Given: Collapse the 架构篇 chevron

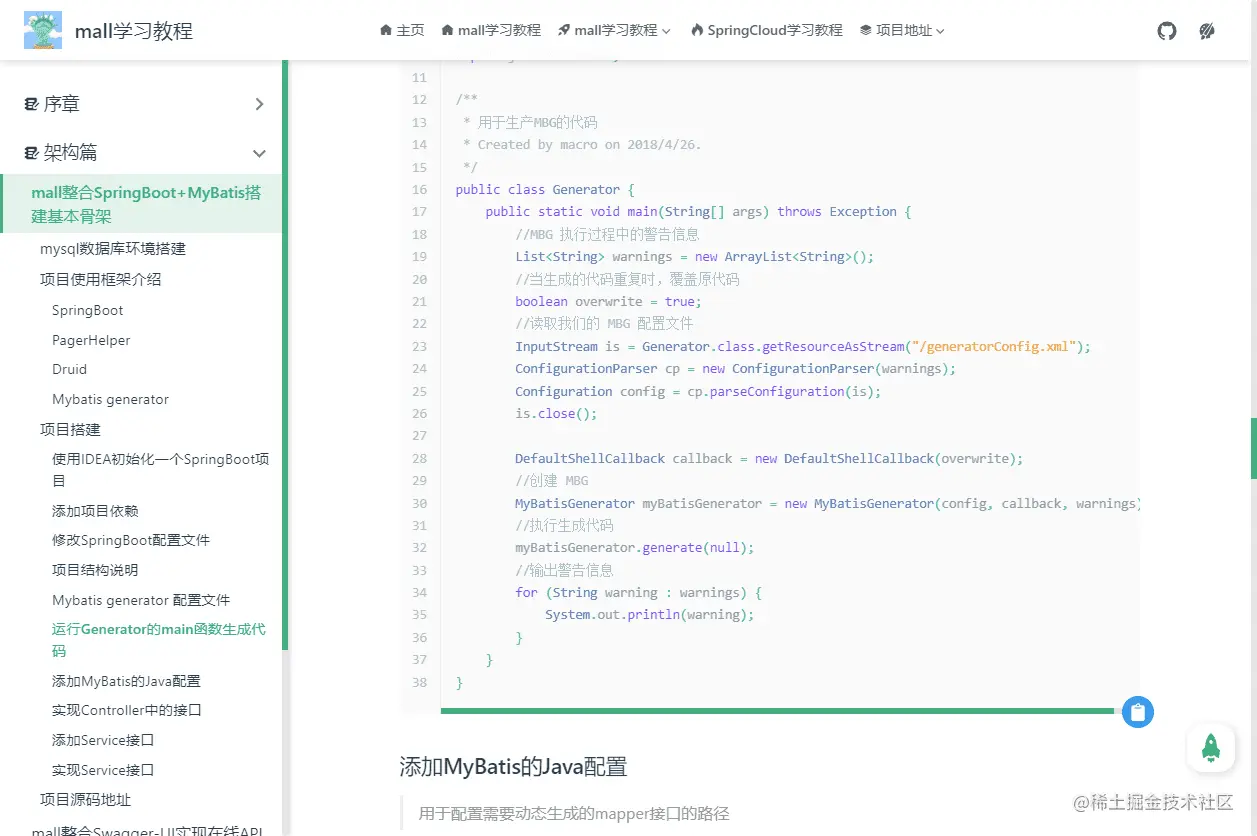Looking at the screenshot, I should click(x=259, y=153).
